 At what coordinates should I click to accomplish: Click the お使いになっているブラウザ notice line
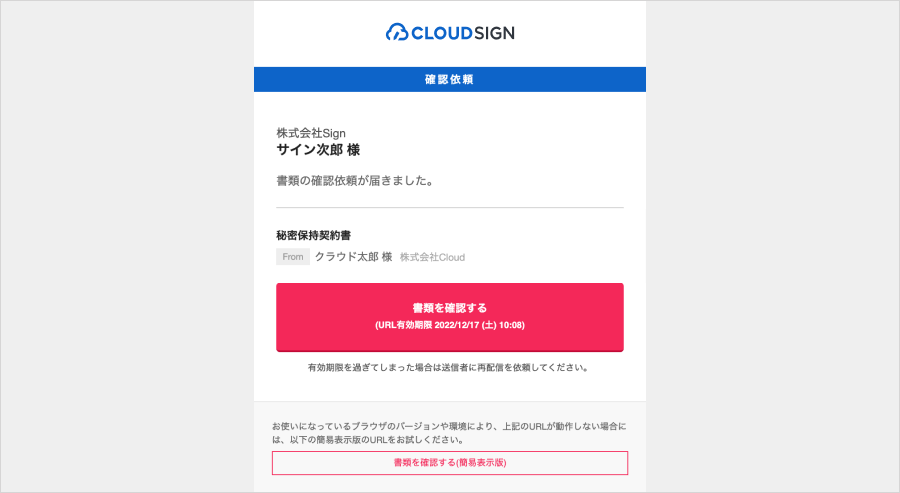449,425
